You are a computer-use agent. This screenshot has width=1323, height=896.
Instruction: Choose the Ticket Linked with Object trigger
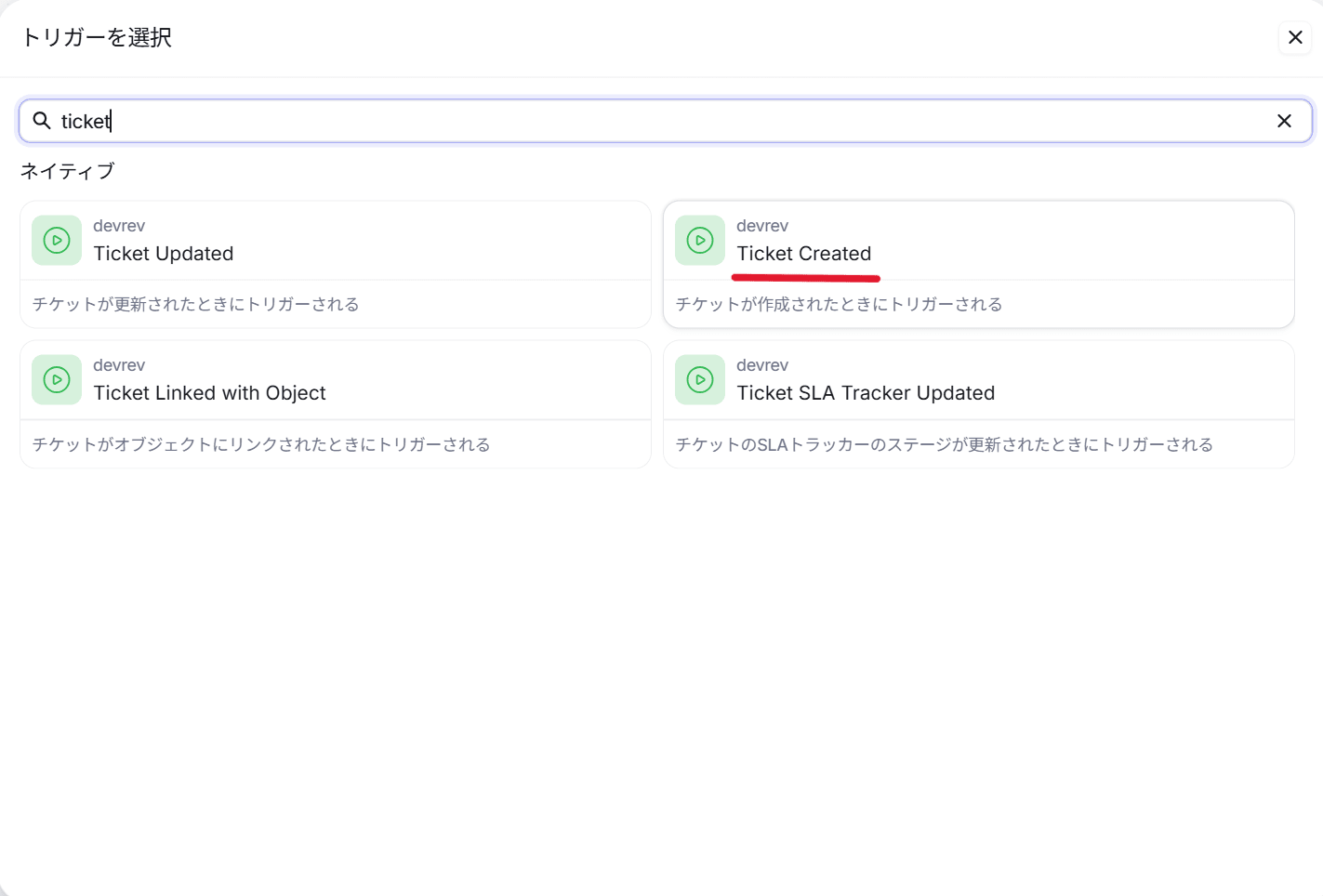pyautogui.click(x=335, y=402)
